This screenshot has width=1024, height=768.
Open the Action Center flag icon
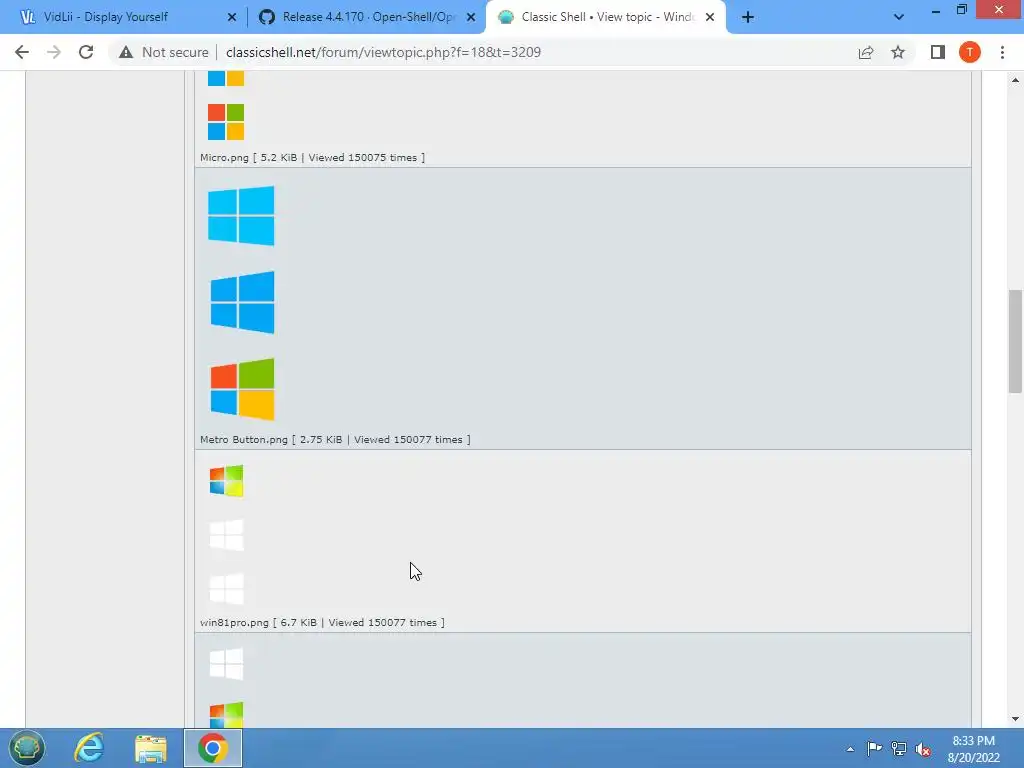tap(874, 749)
